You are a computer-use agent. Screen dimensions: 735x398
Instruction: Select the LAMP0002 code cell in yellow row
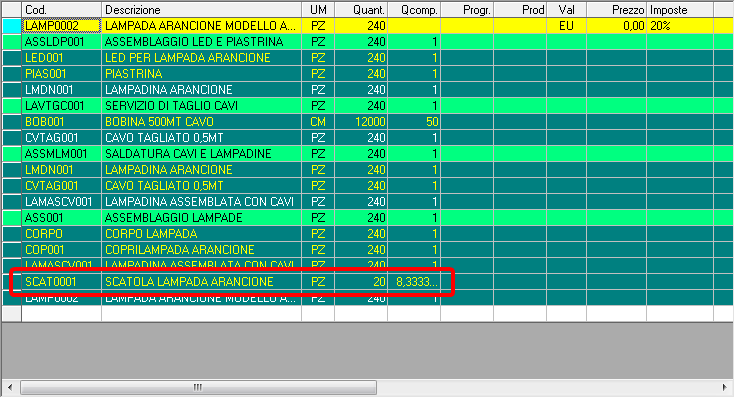point(61,26)
